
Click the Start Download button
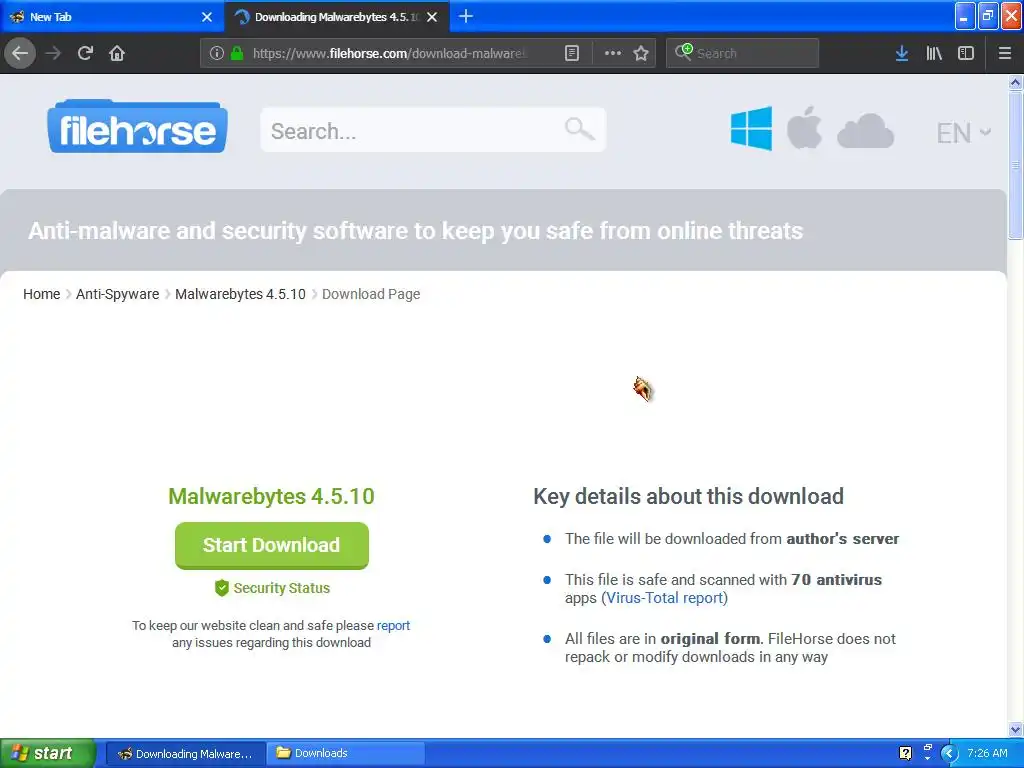click(272, 545)
